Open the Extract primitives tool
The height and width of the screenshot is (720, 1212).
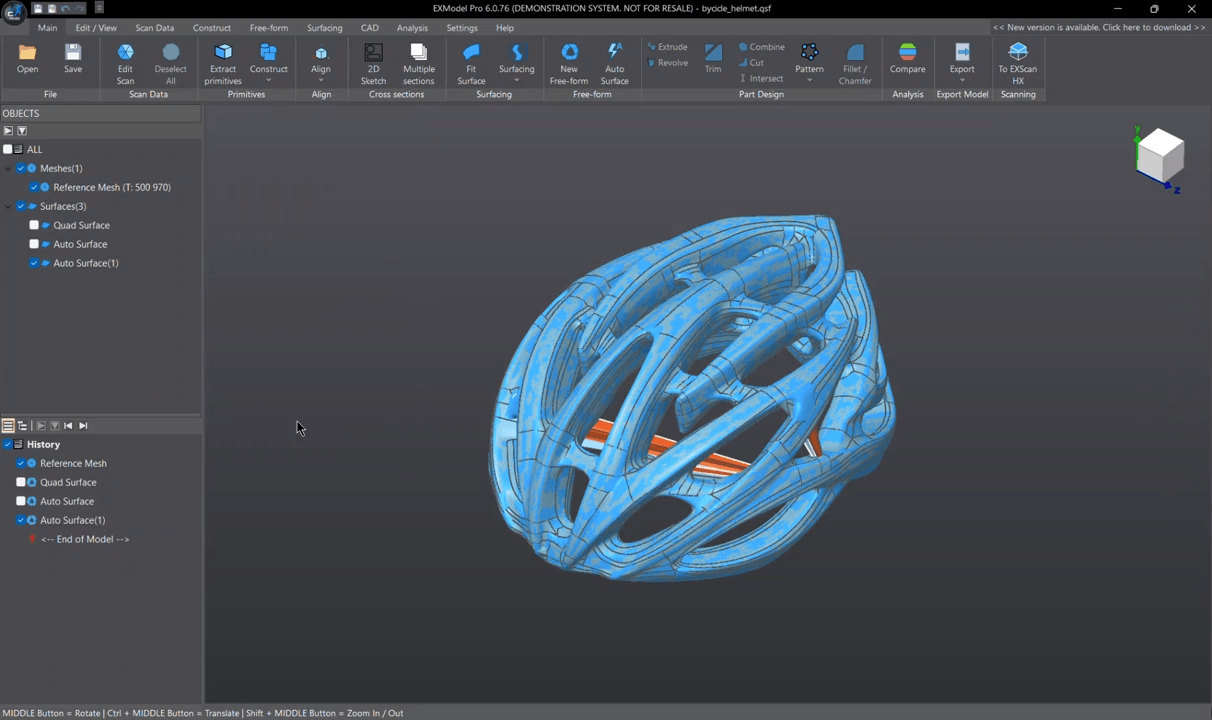(222, 62)
